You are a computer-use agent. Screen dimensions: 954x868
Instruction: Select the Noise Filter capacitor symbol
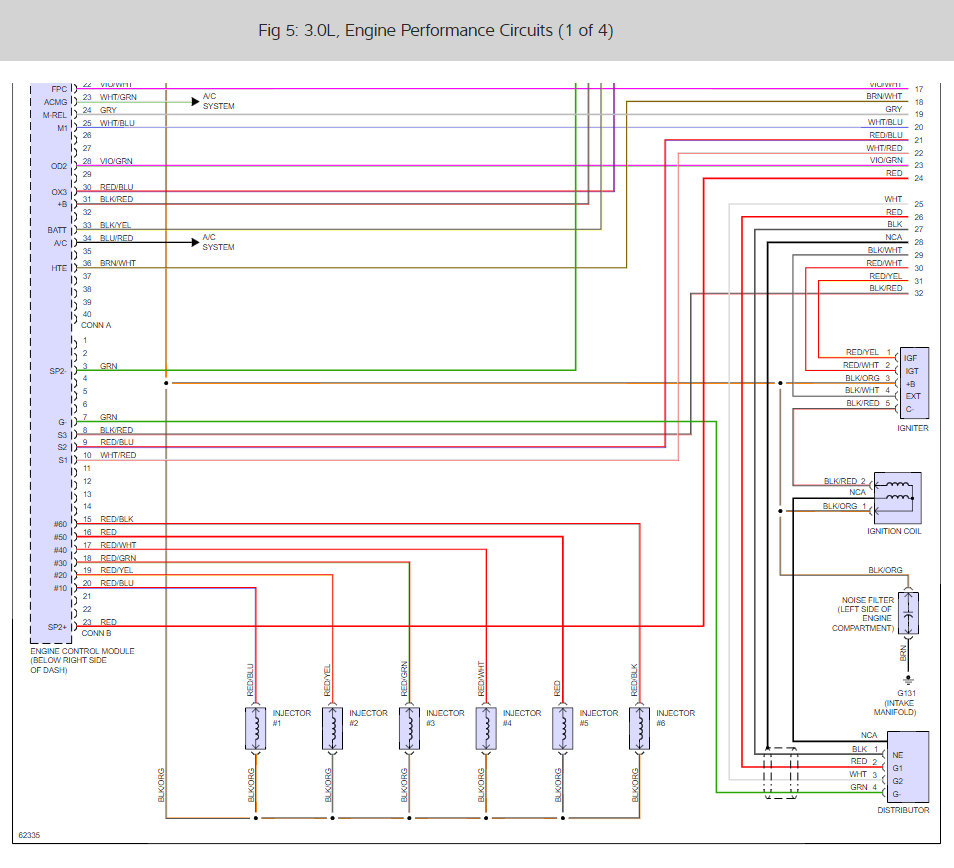click(908, 613)
